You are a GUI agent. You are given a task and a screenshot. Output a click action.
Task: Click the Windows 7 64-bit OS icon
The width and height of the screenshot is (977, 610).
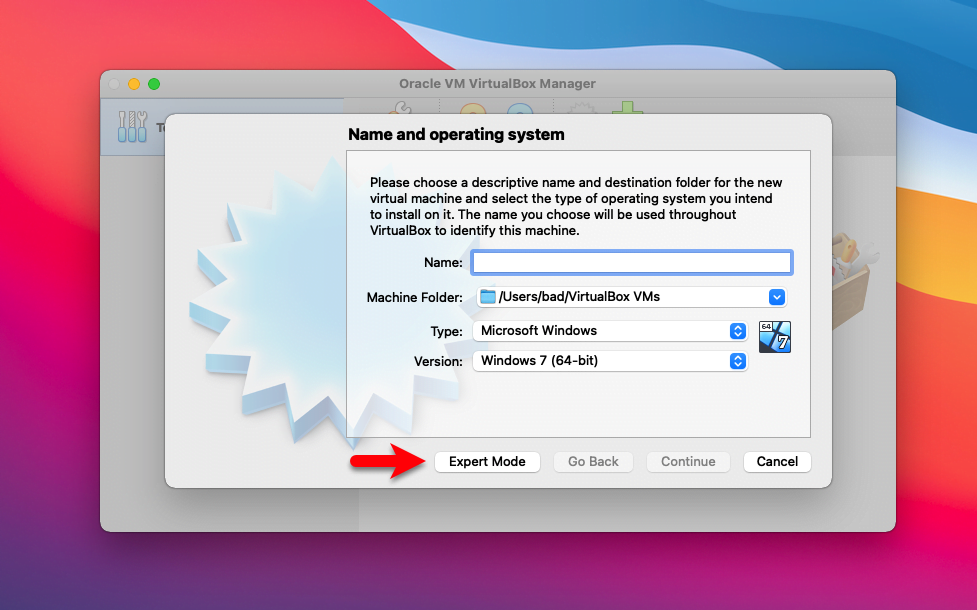click(774, 337)
